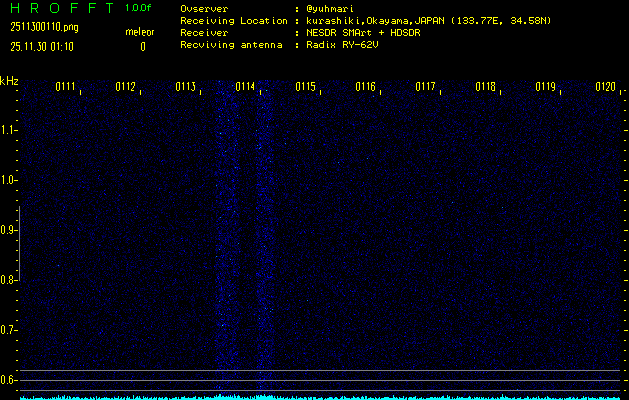Select the 0112 time tick
This screenshot has width=629, height=400.
pos(126,87)
